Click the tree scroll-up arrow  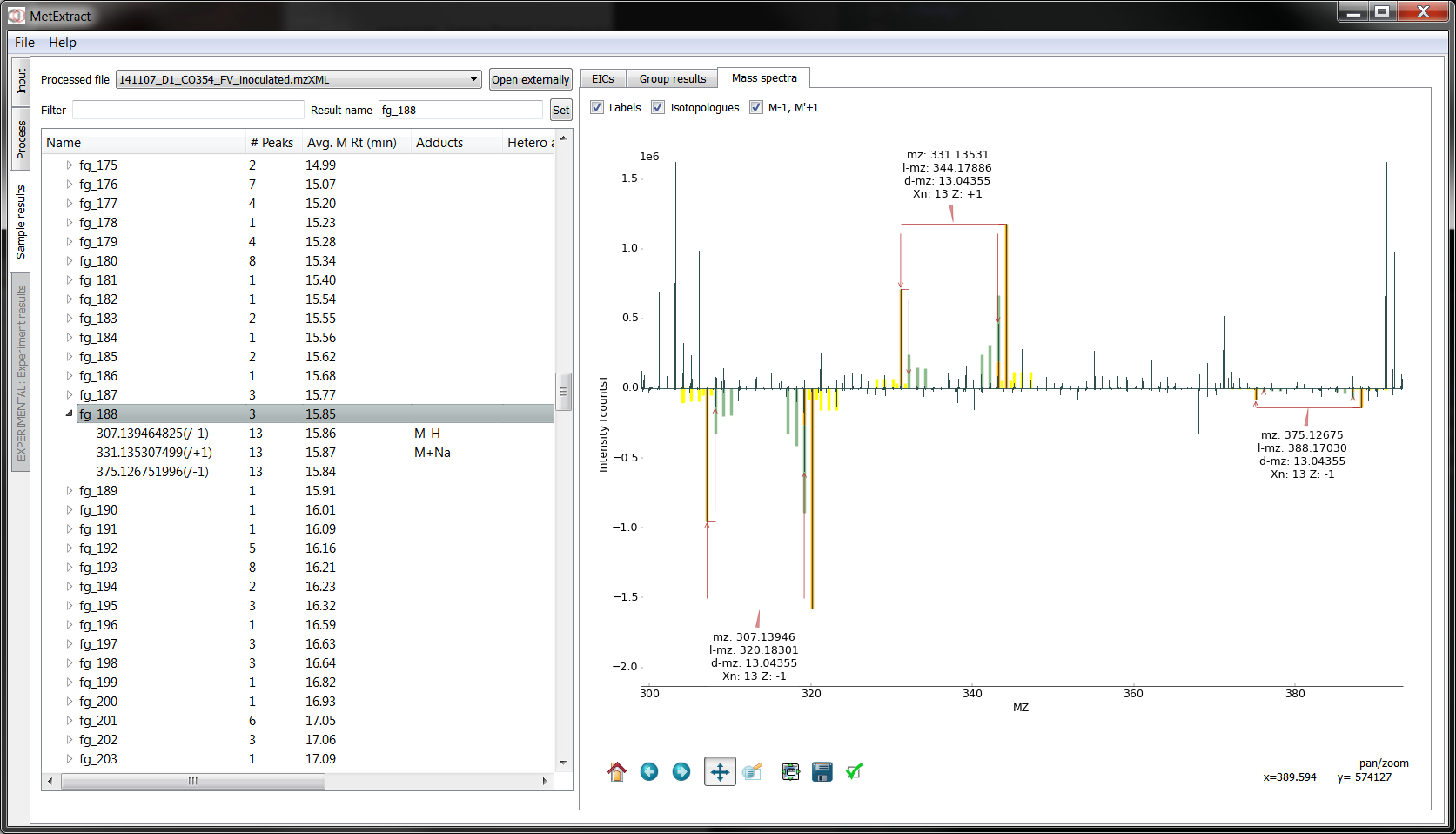(x=563, y=138)
